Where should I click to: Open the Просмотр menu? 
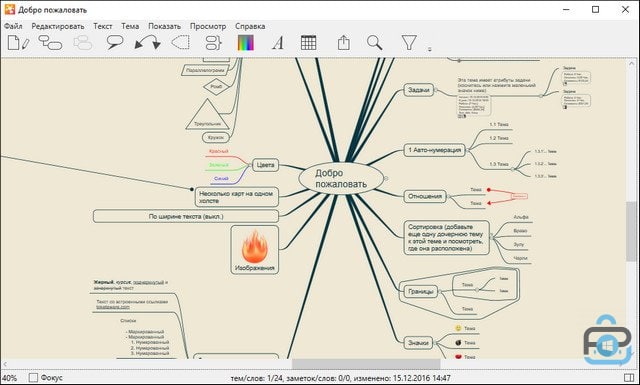click(208, 26)
